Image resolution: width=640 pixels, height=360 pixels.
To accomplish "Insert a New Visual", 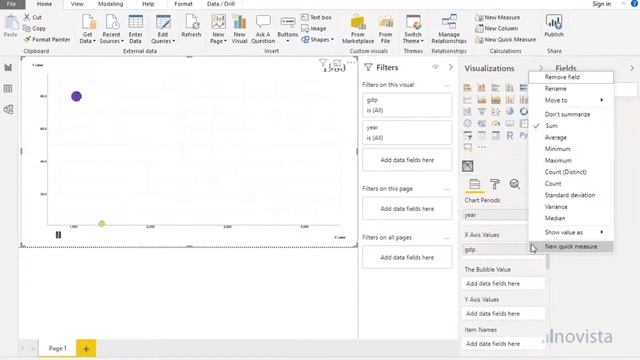I will click(x=240, y=29).
